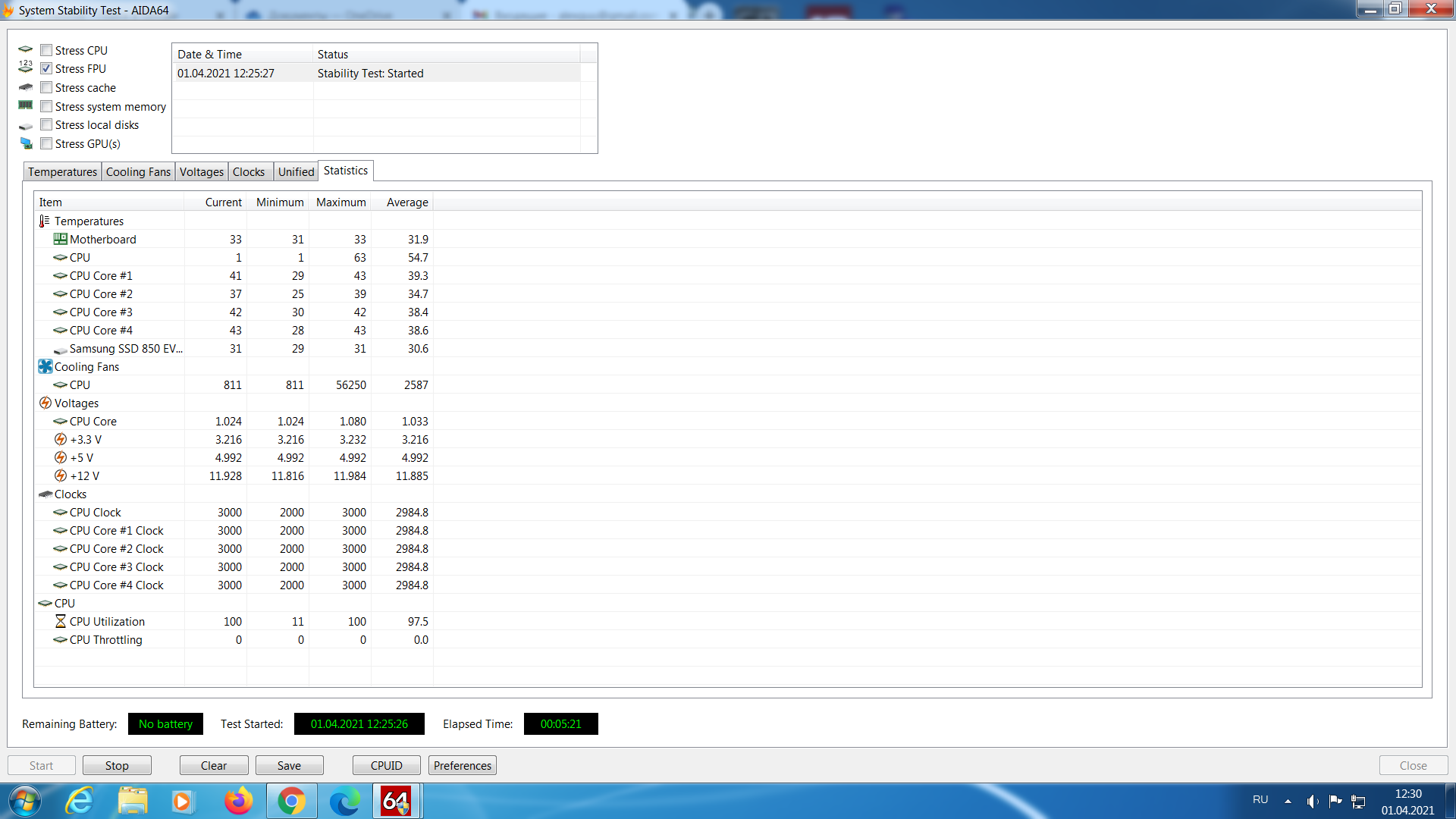Uncheck the Stress FPU checkbox
This screenshot has width=1456, height=819.
point(47,69)
